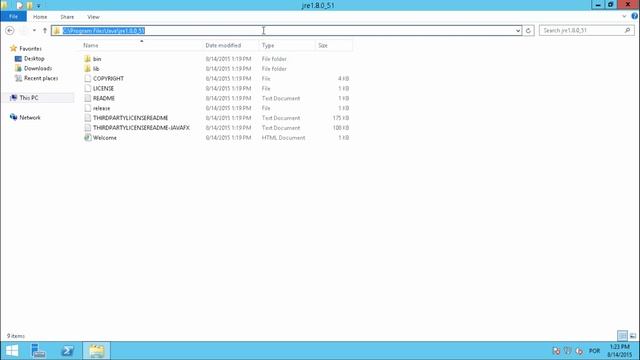Viewport: 640px width, 360px height.
Task: Click the POR language indicator
Action: (594, 351)
